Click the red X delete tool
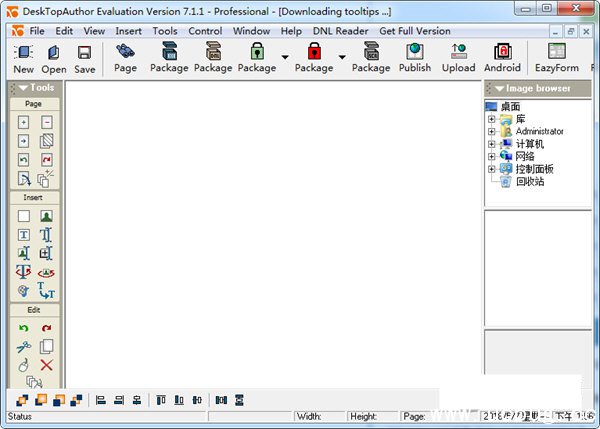600x429 pixels. [46, 365]
